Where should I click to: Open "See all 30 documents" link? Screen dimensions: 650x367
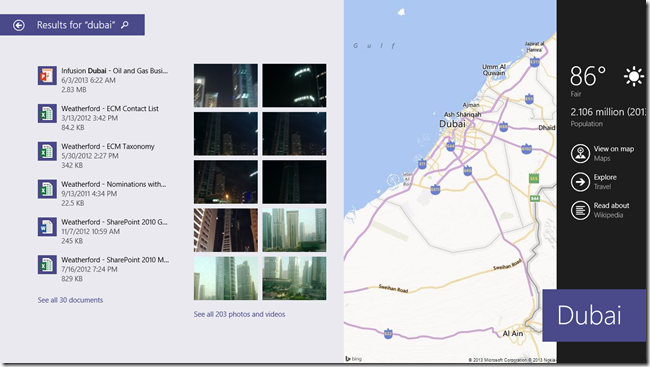point(70,300)
